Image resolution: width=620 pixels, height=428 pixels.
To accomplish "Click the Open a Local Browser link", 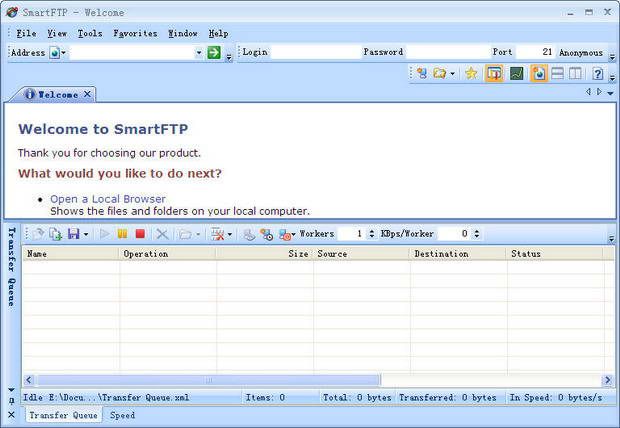I will (108, 199).
